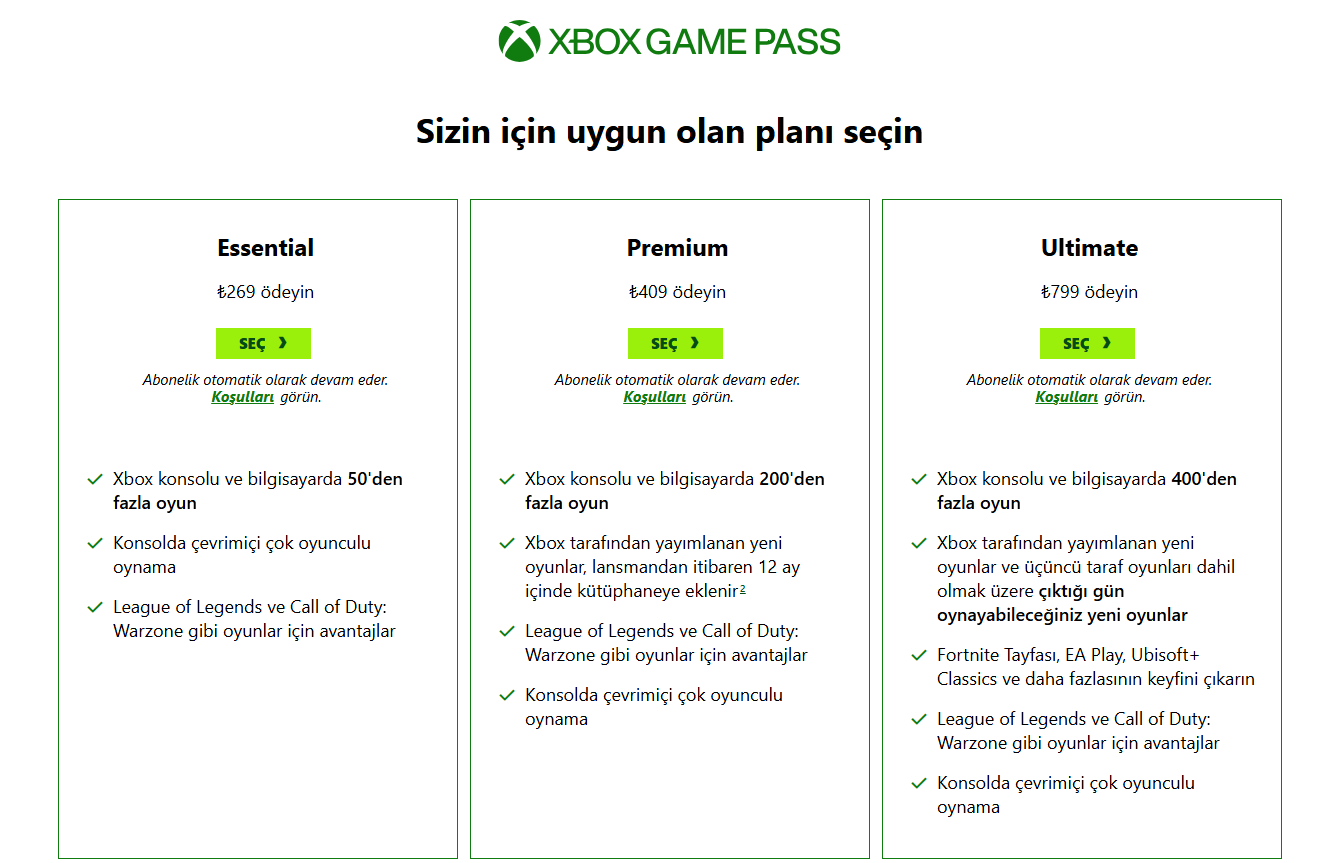Image resolution: width=1344 pixels, height=863 pixels.
Task: Open Koşulları link under Essential plan
Action: [243, 397]
